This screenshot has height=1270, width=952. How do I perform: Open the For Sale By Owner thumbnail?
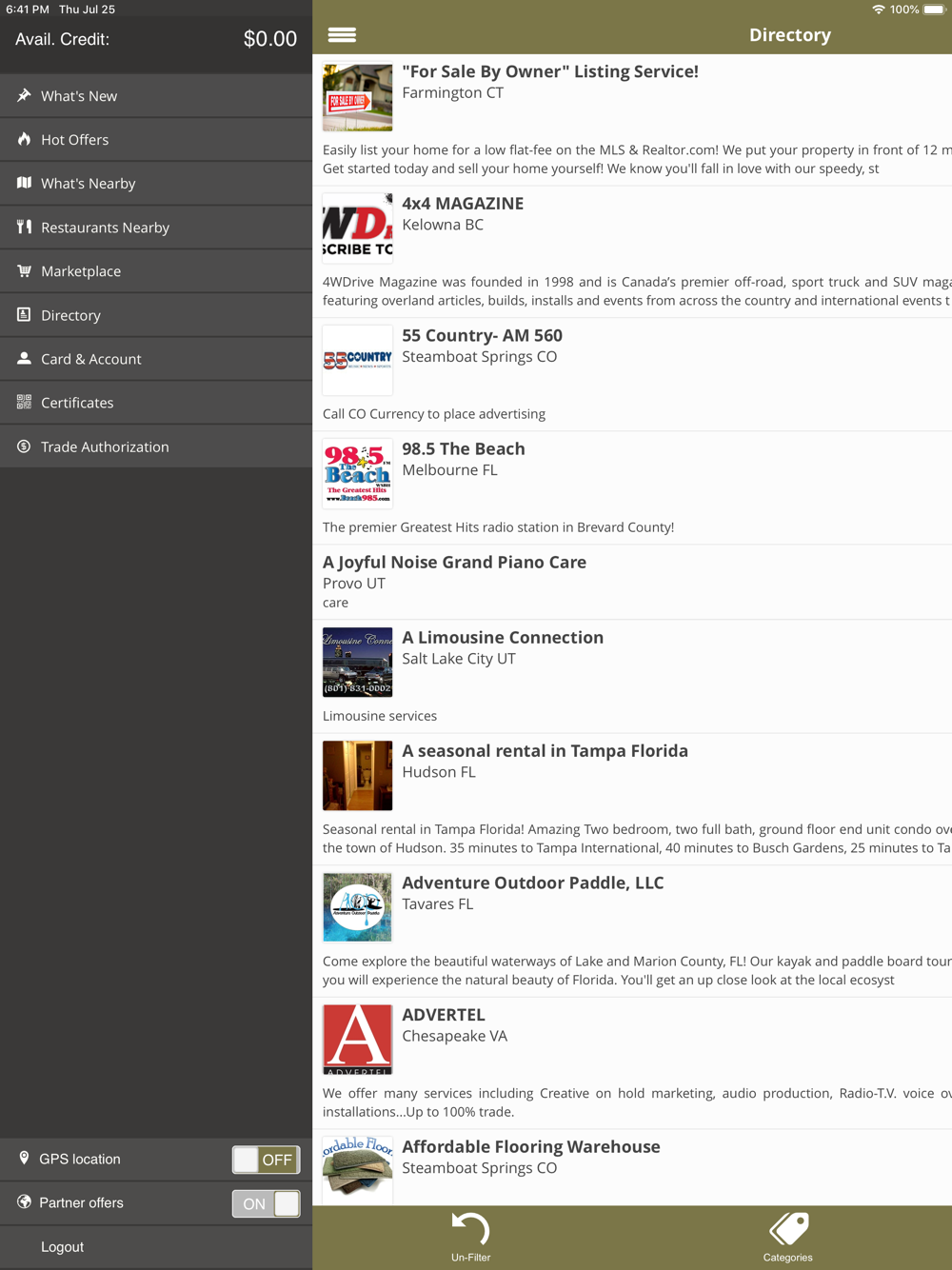pos(357,97)
